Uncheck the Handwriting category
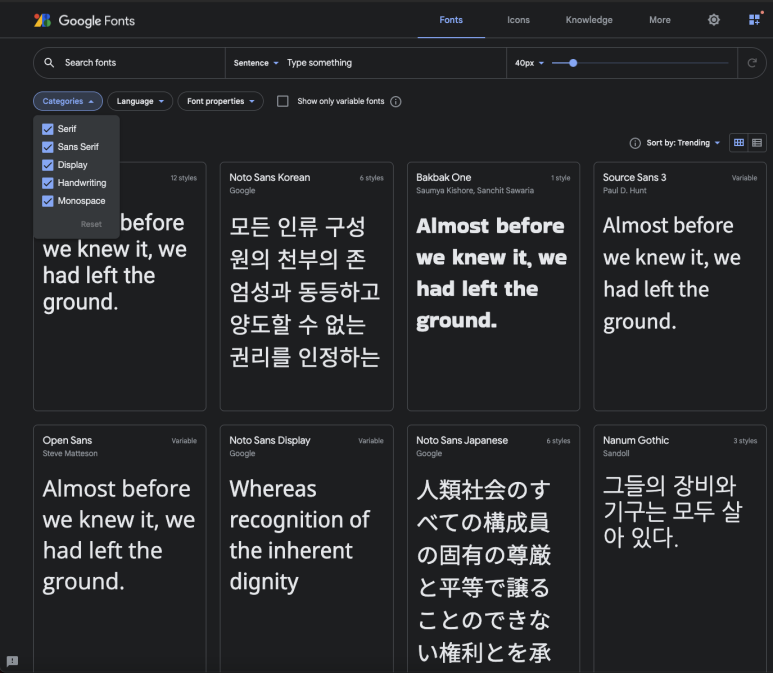Viewport: 773px width, 673px height. point(48,183)
